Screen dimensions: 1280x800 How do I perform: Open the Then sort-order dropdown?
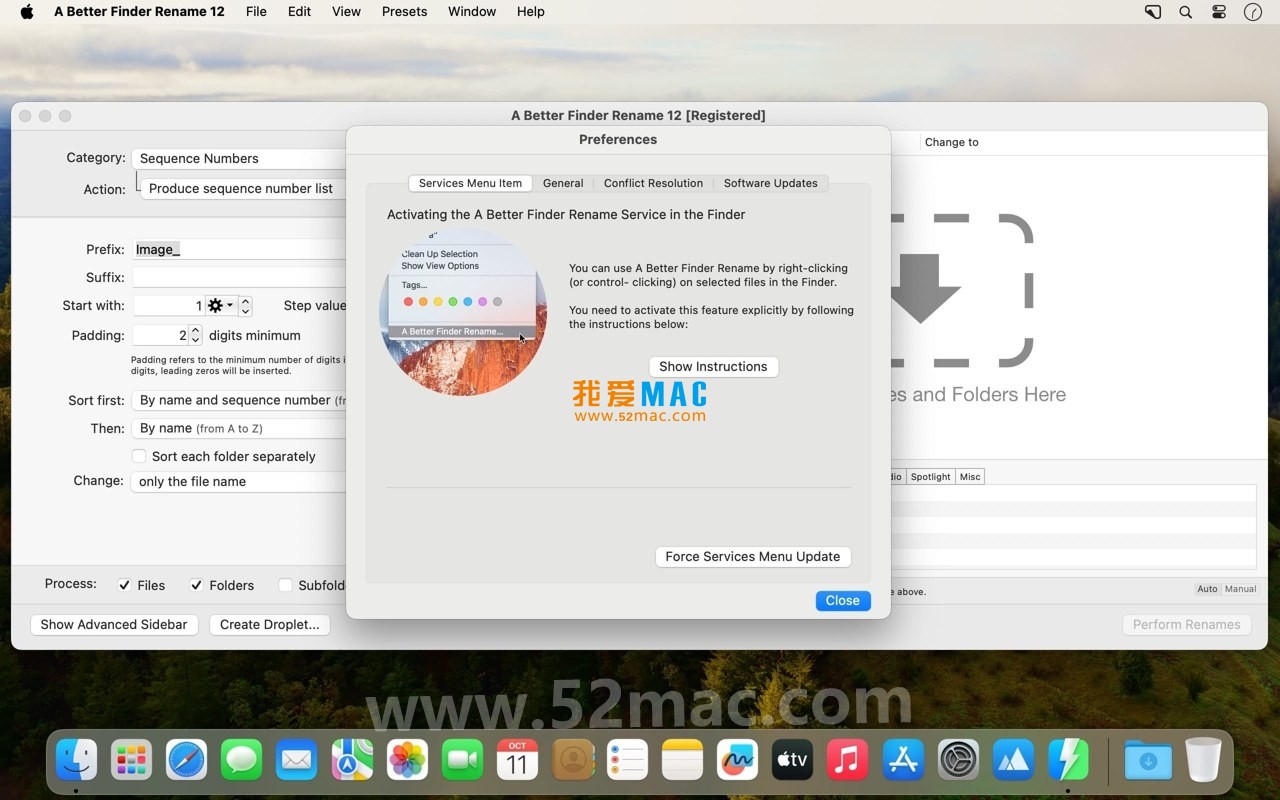pos(239,428)
